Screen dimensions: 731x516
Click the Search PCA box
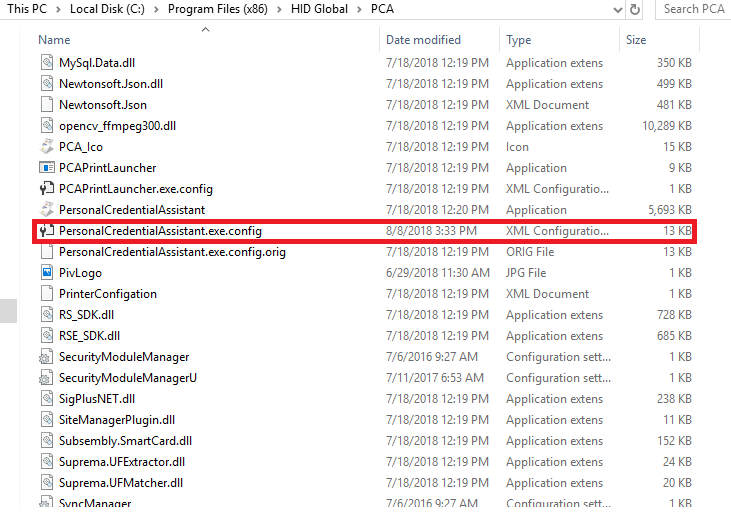[694, 9]
